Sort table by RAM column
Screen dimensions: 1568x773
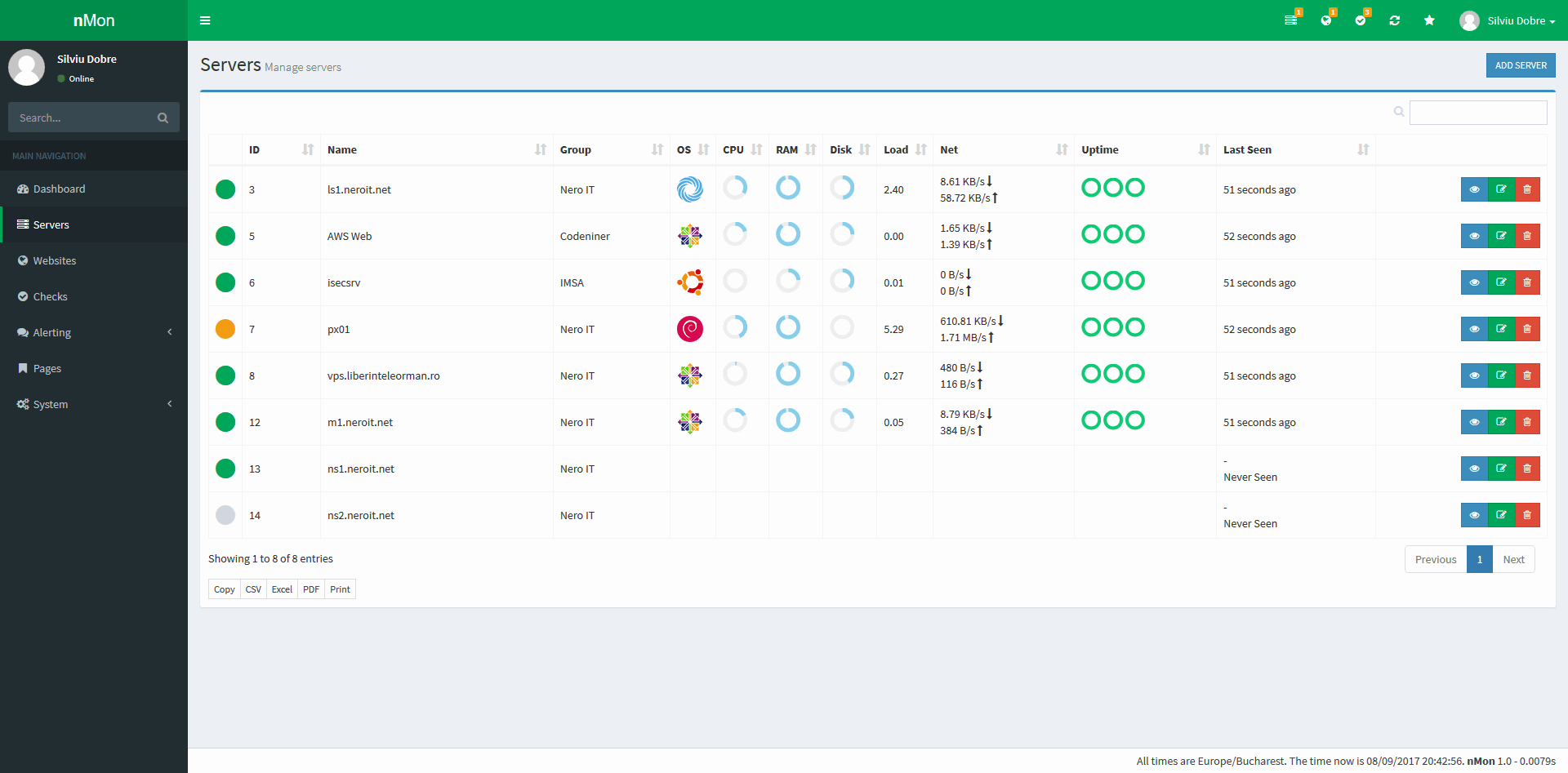tap(795, 149)
